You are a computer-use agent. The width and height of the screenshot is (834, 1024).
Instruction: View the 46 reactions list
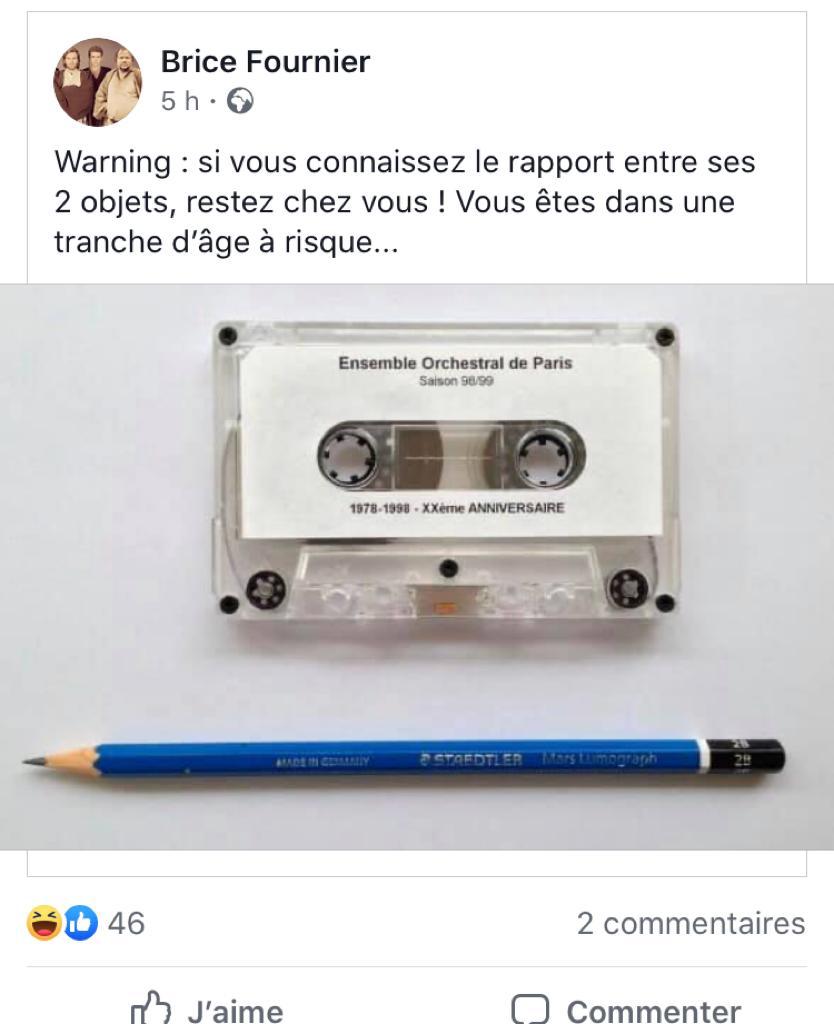[126, 923]
